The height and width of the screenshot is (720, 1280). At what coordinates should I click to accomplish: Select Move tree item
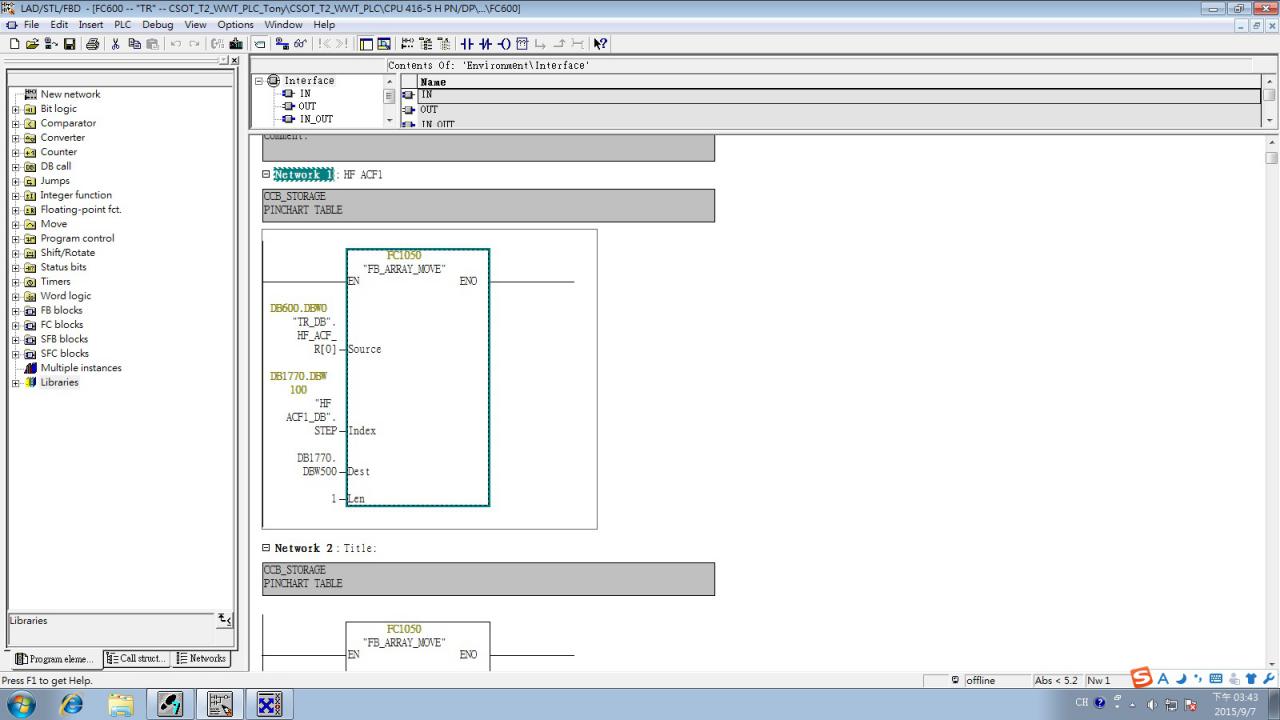pos(54,224)
